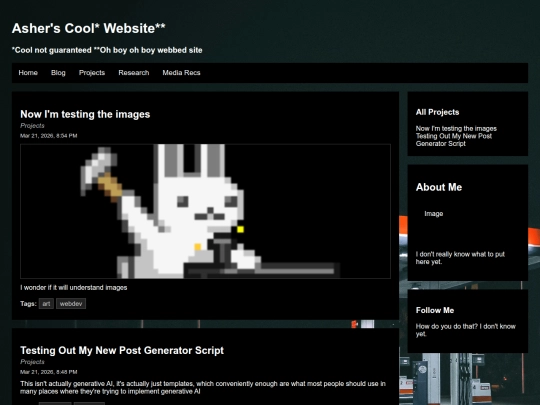The width and height of the screenshot is (540, 405).
Task: Click the '*Cool not guaranteed' tagline text
Action: 52,50
